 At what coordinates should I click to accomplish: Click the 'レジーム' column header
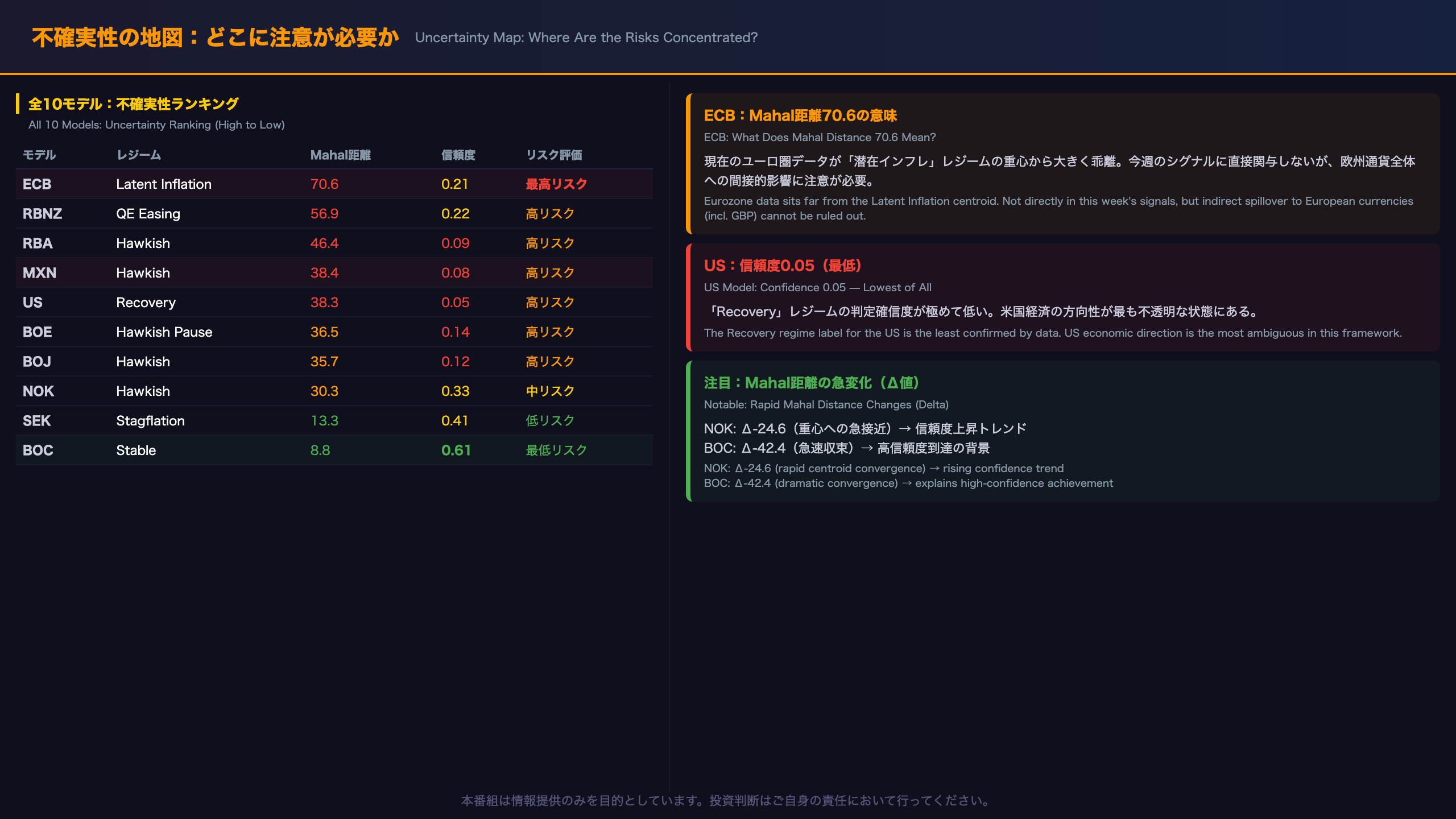coord(139,155)
